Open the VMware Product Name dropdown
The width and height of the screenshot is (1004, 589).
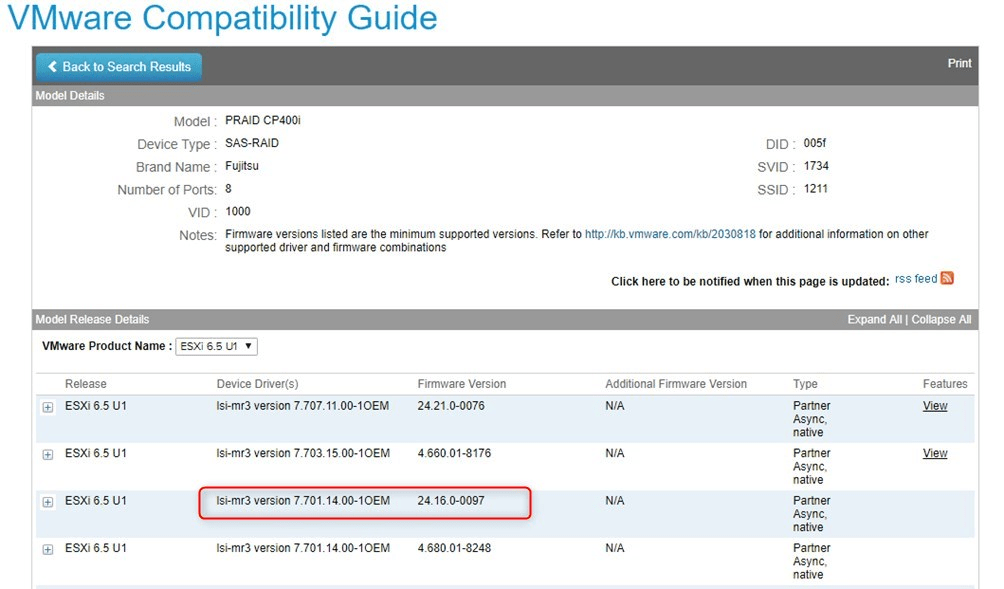tap(216, 346)
